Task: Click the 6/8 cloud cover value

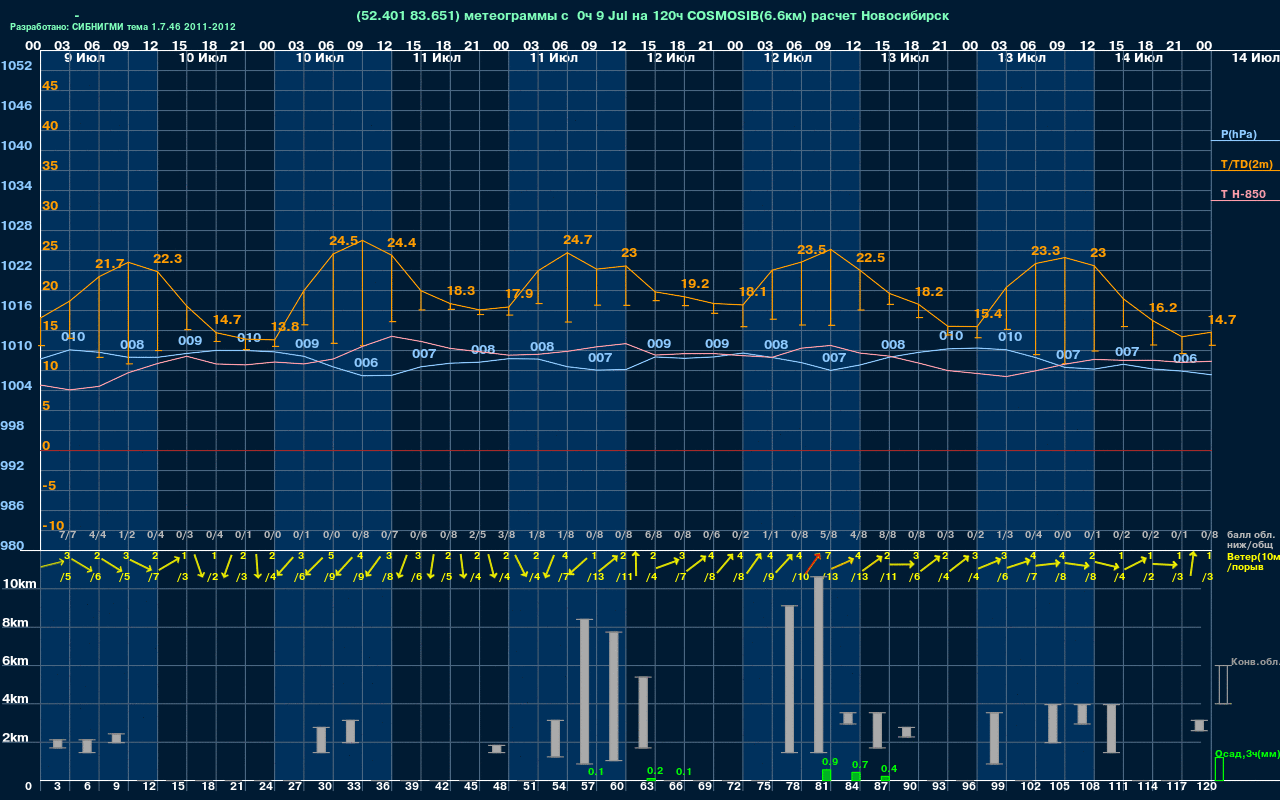Action: pos(654,535)
